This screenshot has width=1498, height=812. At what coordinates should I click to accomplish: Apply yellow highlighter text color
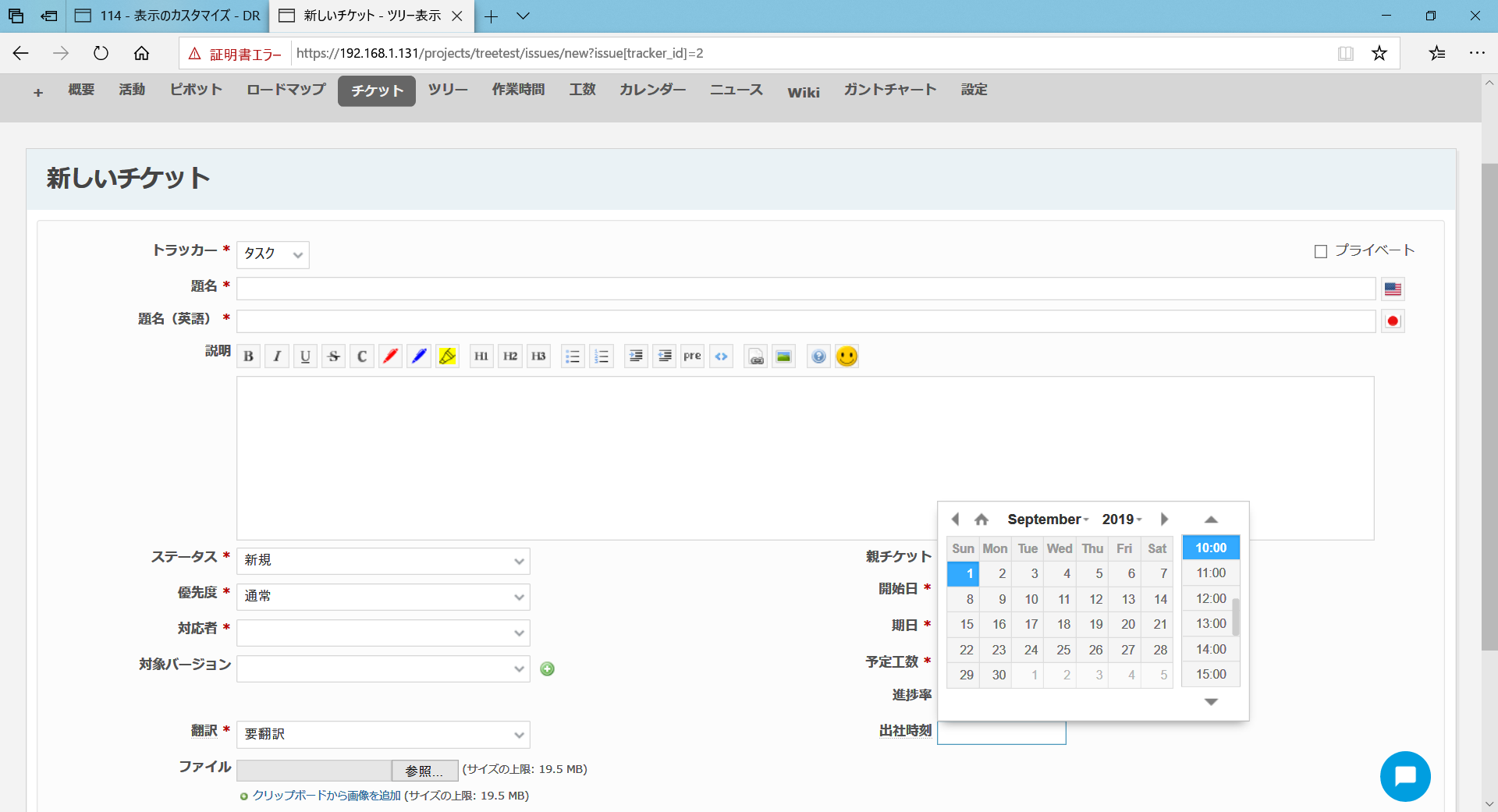coord(447,356)
